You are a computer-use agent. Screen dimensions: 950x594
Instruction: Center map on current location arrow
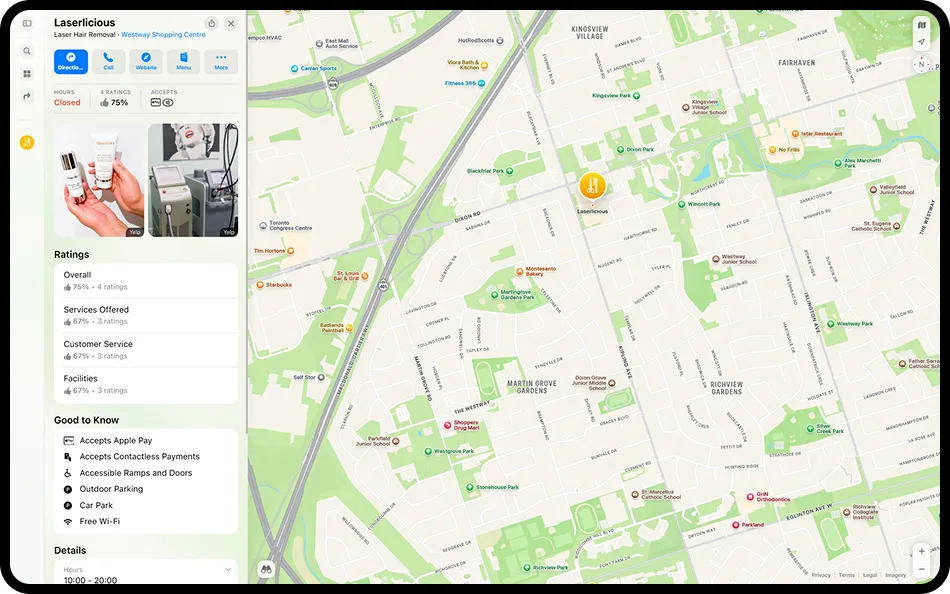[x=922, y=42]
